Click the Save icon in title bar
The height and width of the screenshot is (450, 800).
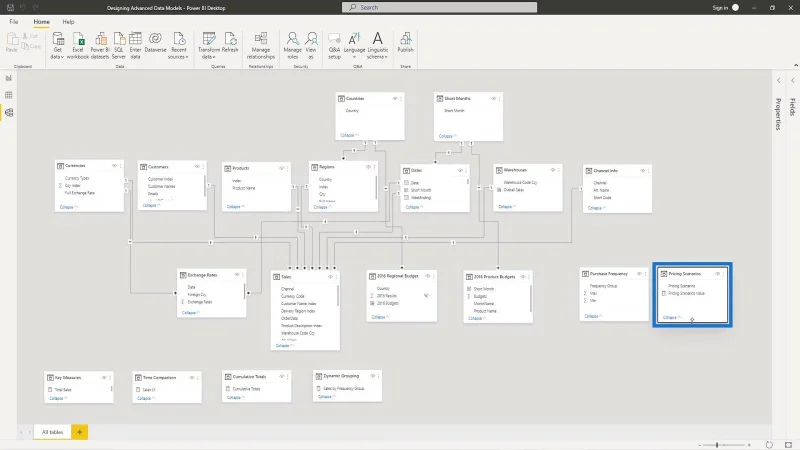(x=10, y=8)
